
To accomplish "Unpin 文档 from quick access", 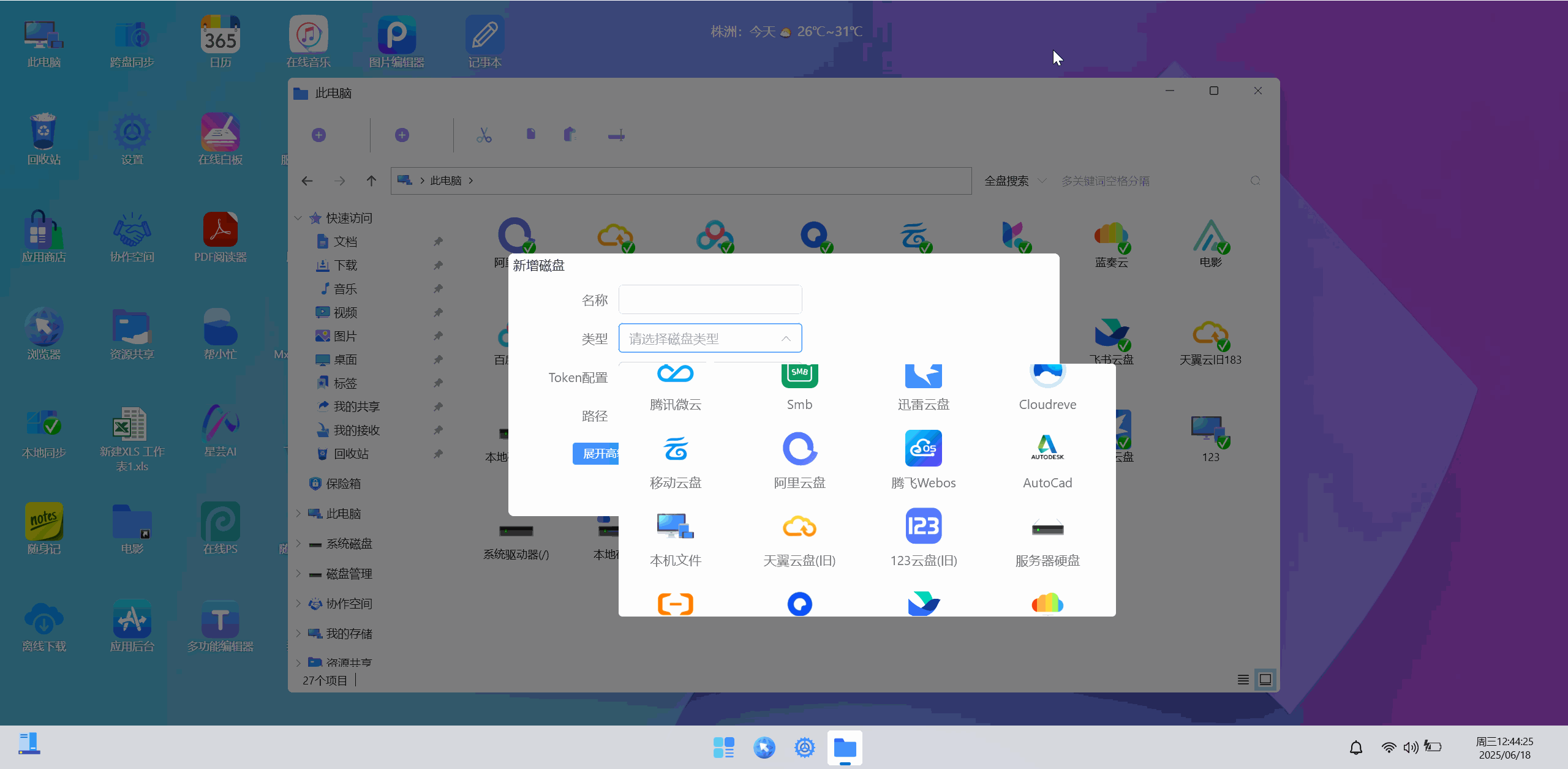I will [x=438, y=242].
